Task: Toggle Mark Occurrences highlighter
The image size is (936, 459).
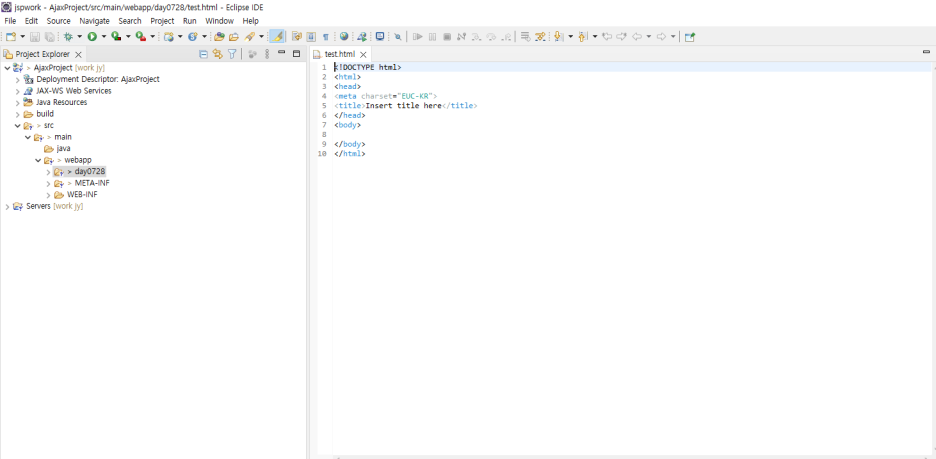Action: pyautogui.click(x=276, y=36)
